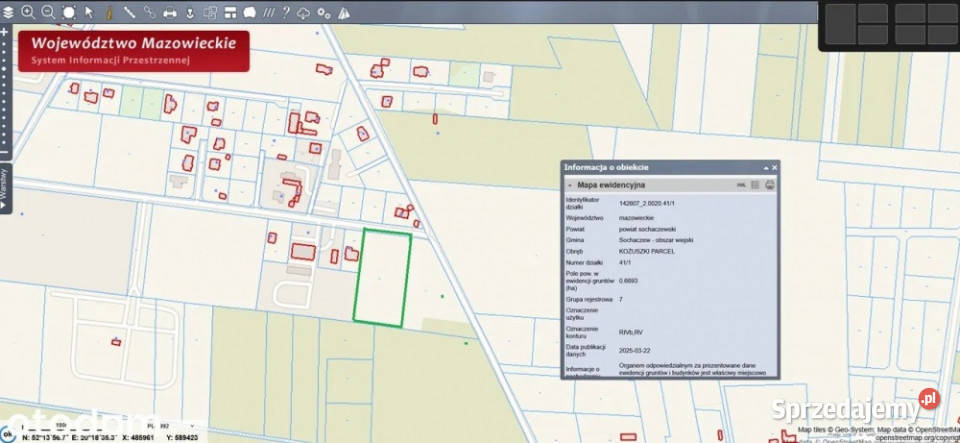Image resolution: width=960 pixels, height=443 pixels.
Task: Click the vertical zoom level slider
Action: tap(4, 92)
